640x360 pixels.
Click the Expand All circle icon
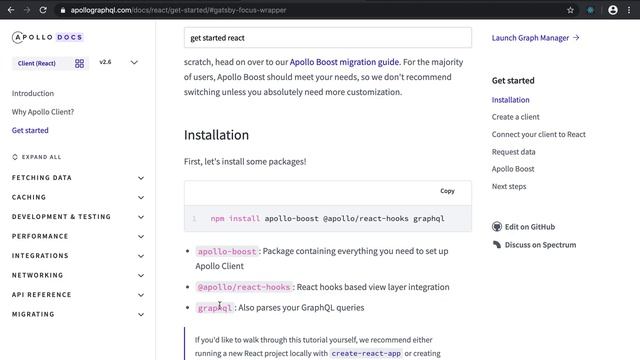15,157
